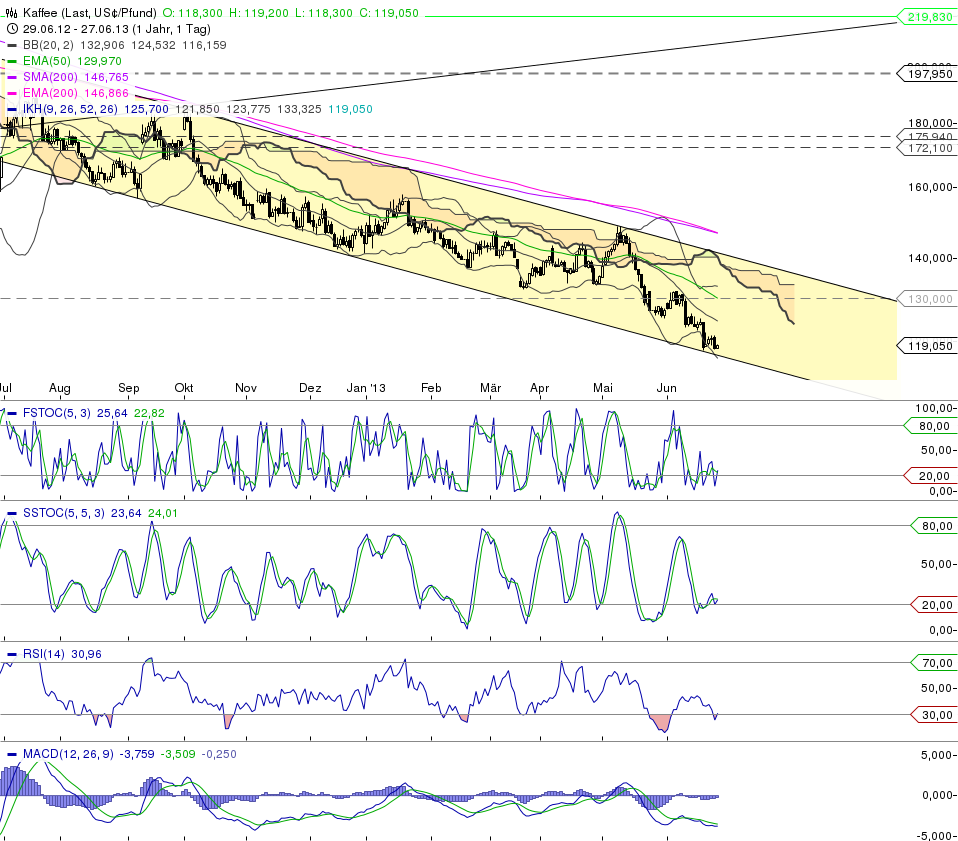Toggle the IKH(9, 26, 52, 26) indicator visibility

(12, 109)
